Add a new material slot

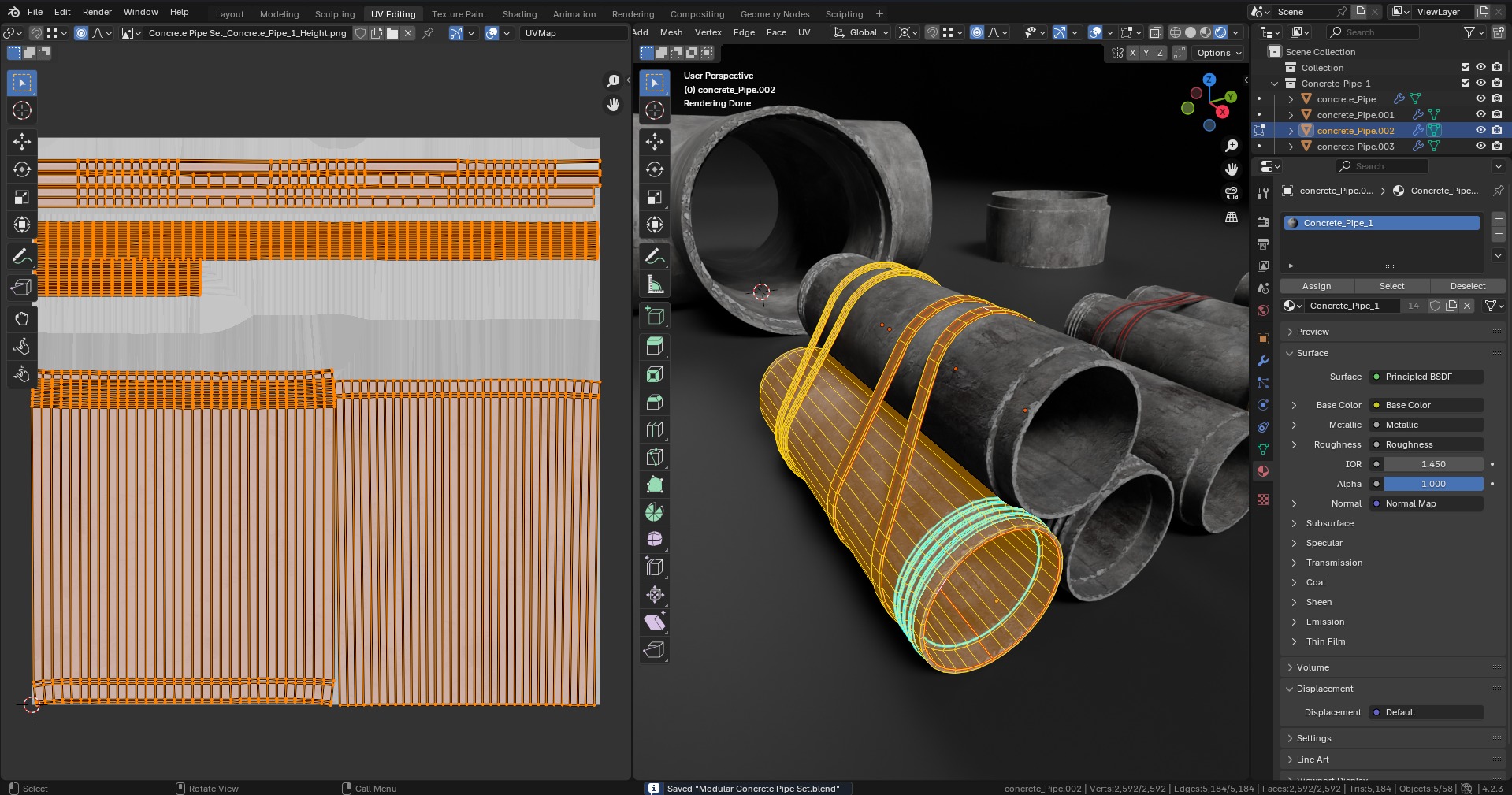point(1498,218)
